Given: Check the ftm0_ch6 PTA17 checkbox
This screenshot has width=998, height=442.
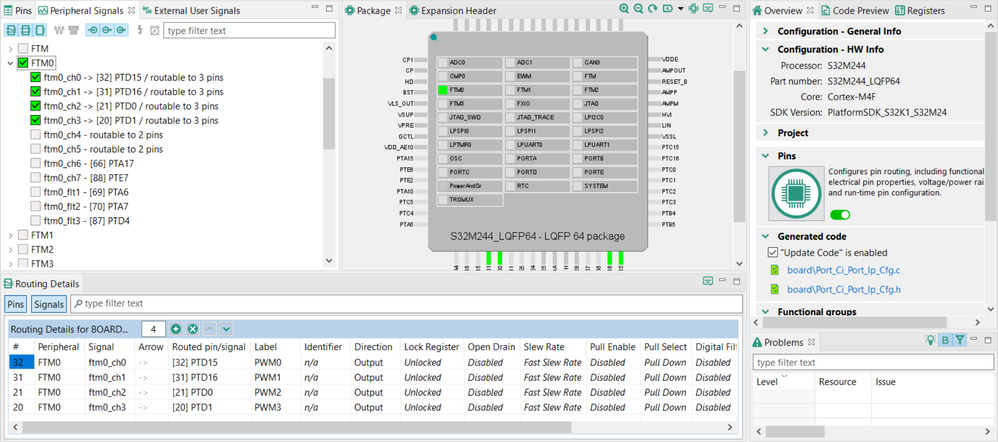Looking at the screenshot, I should (x=36, y=163).
